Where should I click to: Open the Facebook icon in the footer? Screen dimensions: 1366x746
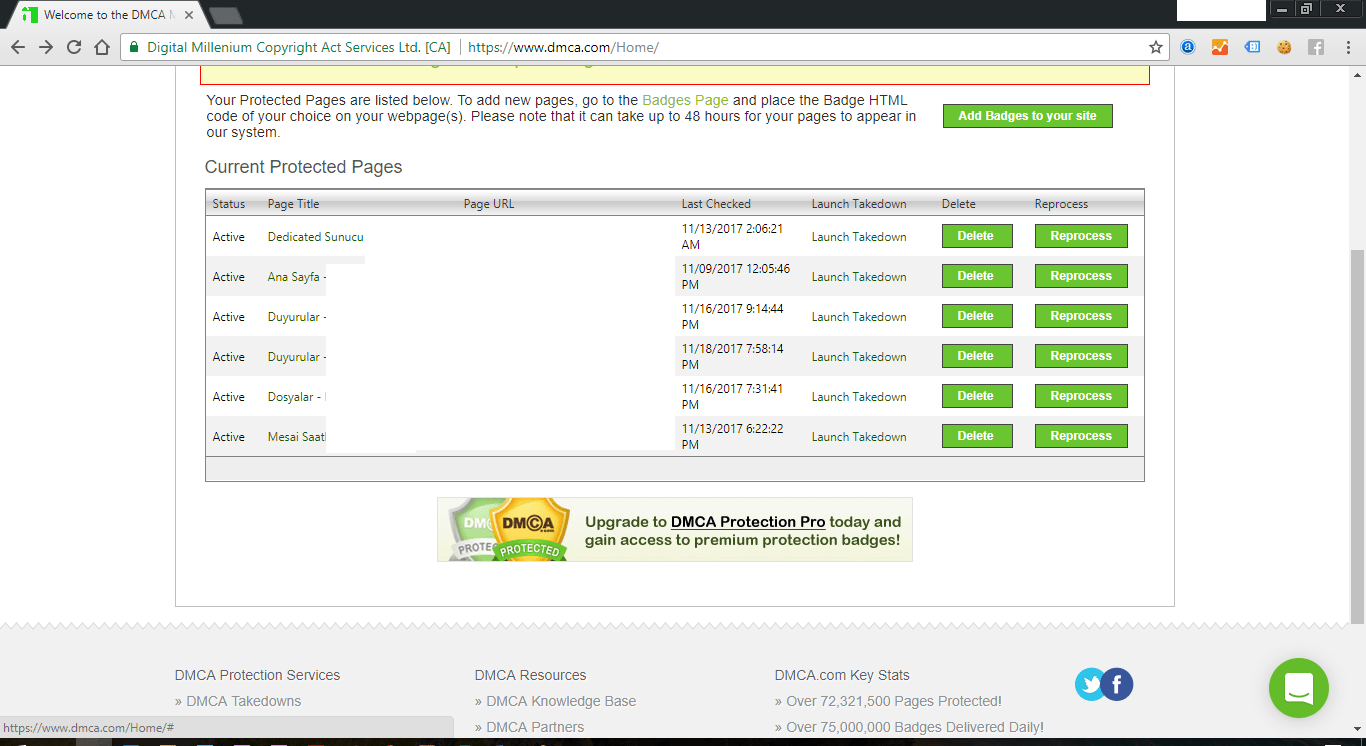click(x=1117, y=684)
